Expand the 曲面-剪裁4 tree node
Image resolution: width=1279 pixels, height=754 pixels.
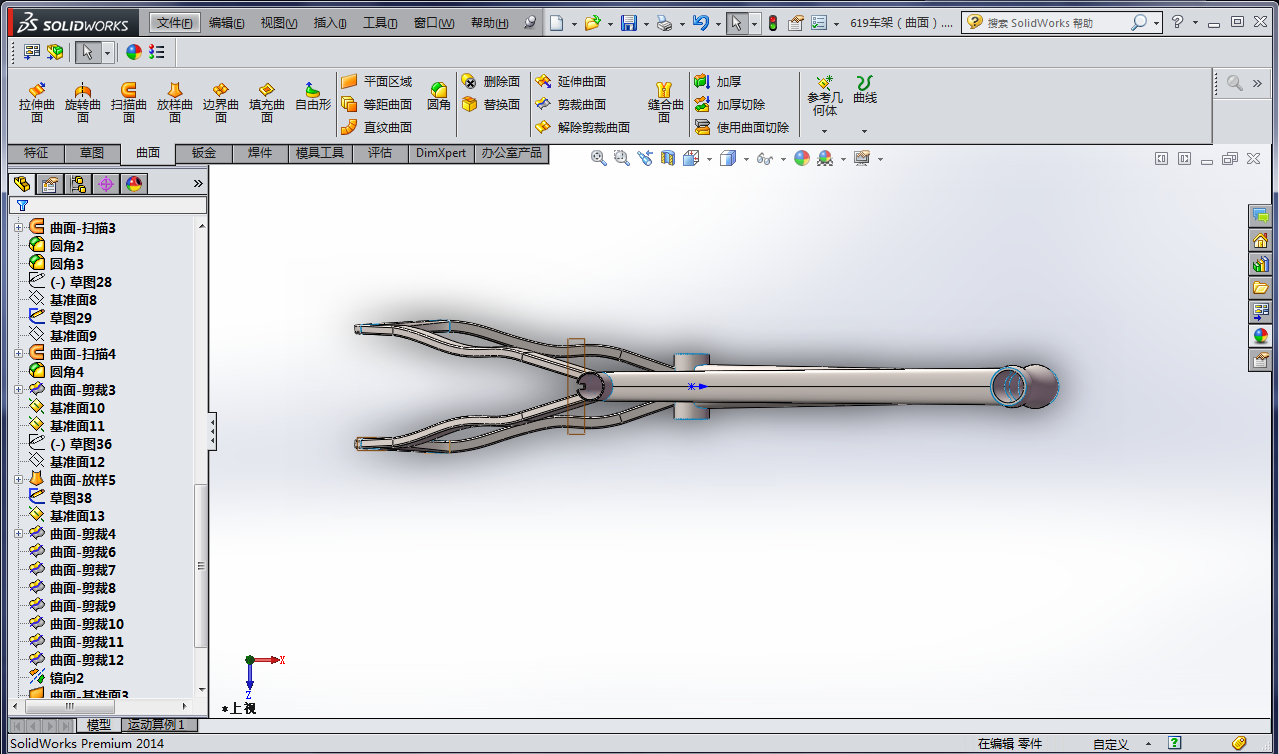(18, 534)
